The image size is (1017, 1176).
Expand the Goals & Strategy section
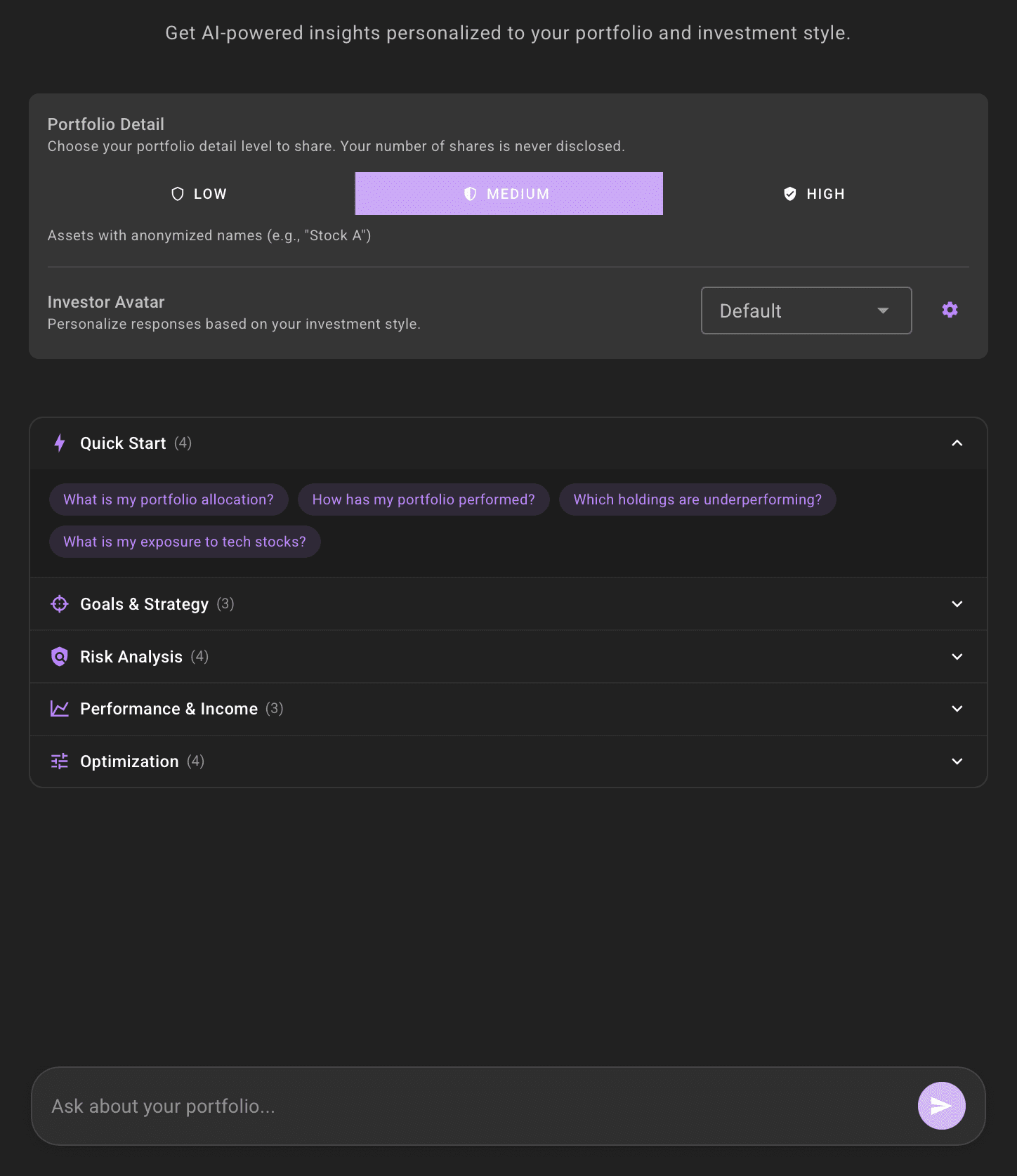956,603
